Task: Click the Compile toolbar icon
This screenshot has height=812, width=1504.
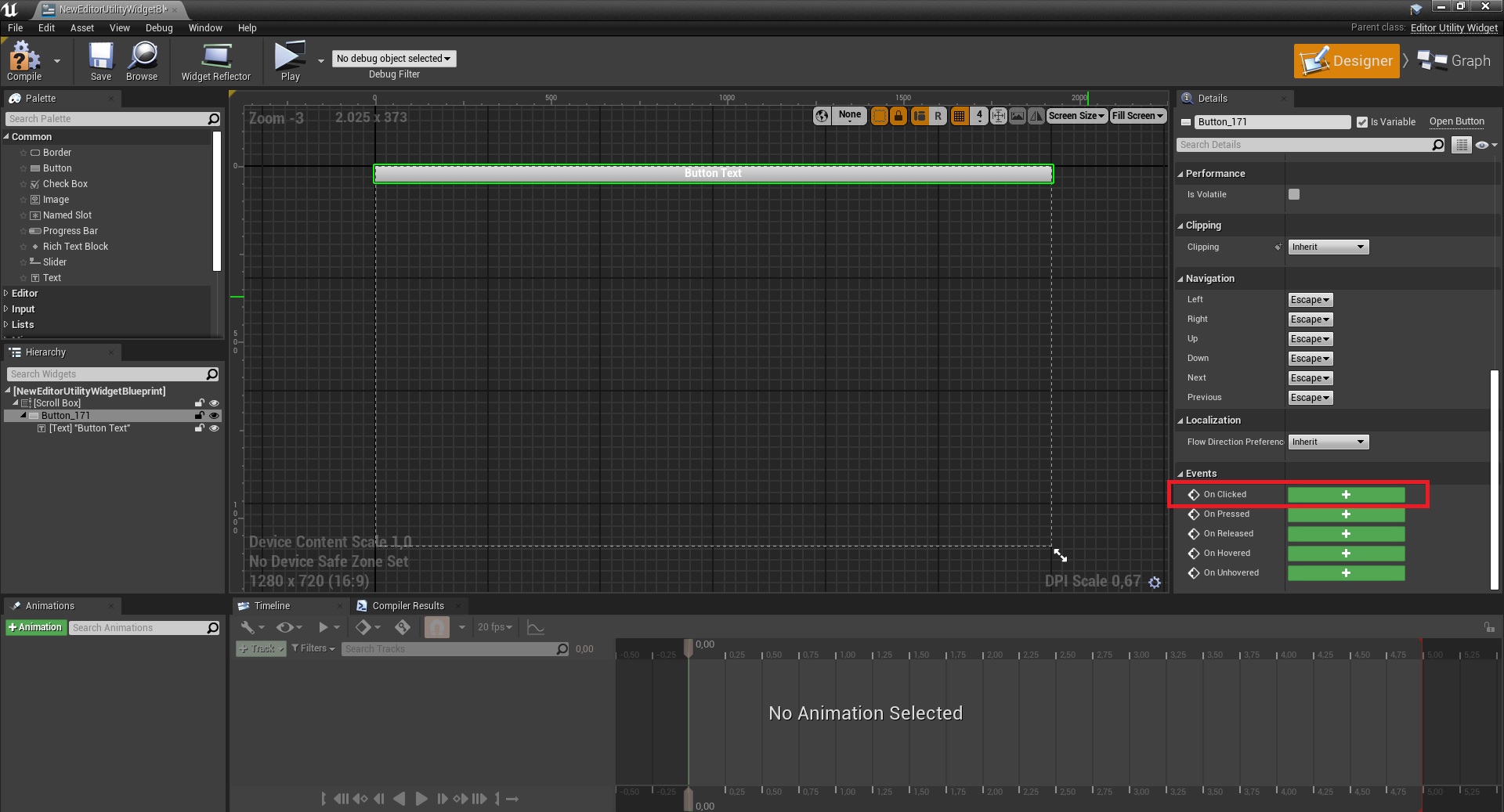Action: pyautogui.click(x=24, y=61)
